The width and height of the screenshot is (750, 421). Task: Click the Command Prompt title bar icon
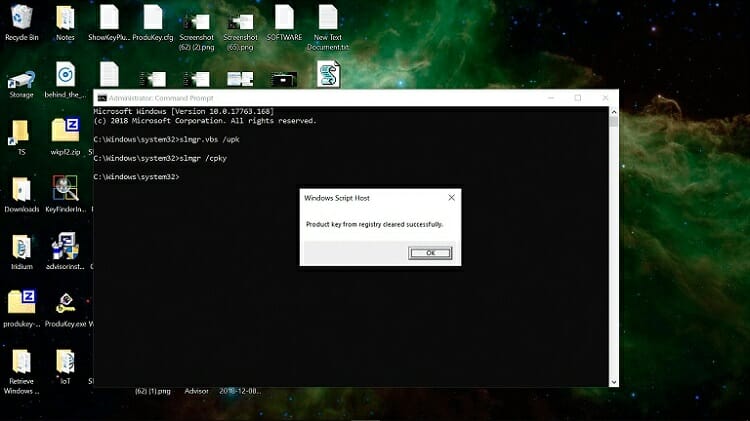(102, 98)
